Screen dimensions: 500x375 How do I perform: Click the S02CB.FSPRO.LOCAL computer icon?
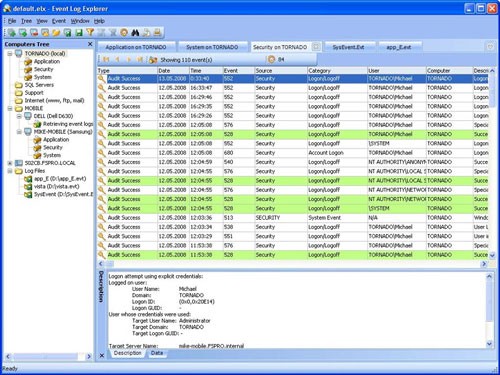point(19,163)
